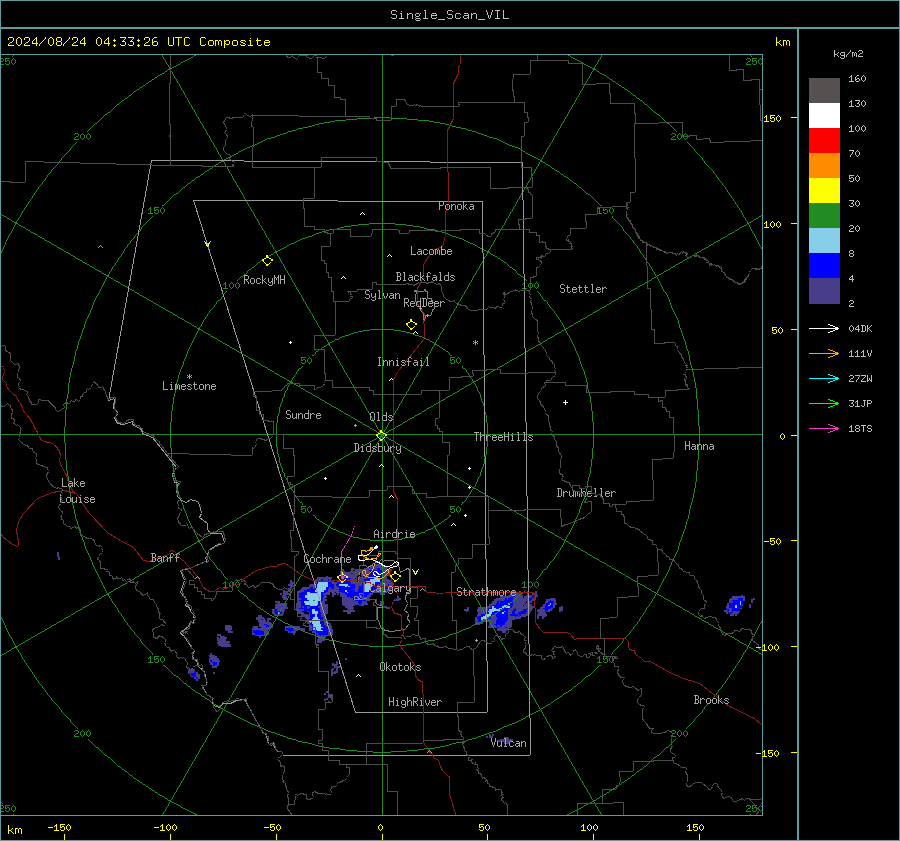900x841 pixels.
Task: Select the white 100–130 color swatch
Action: 824,116
